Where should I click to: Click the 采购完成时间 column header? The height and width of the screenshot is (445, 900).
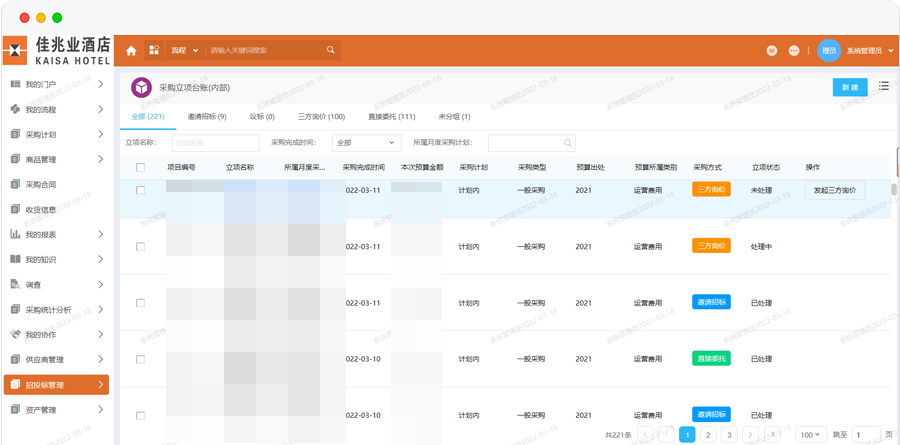tap(364, 168)
